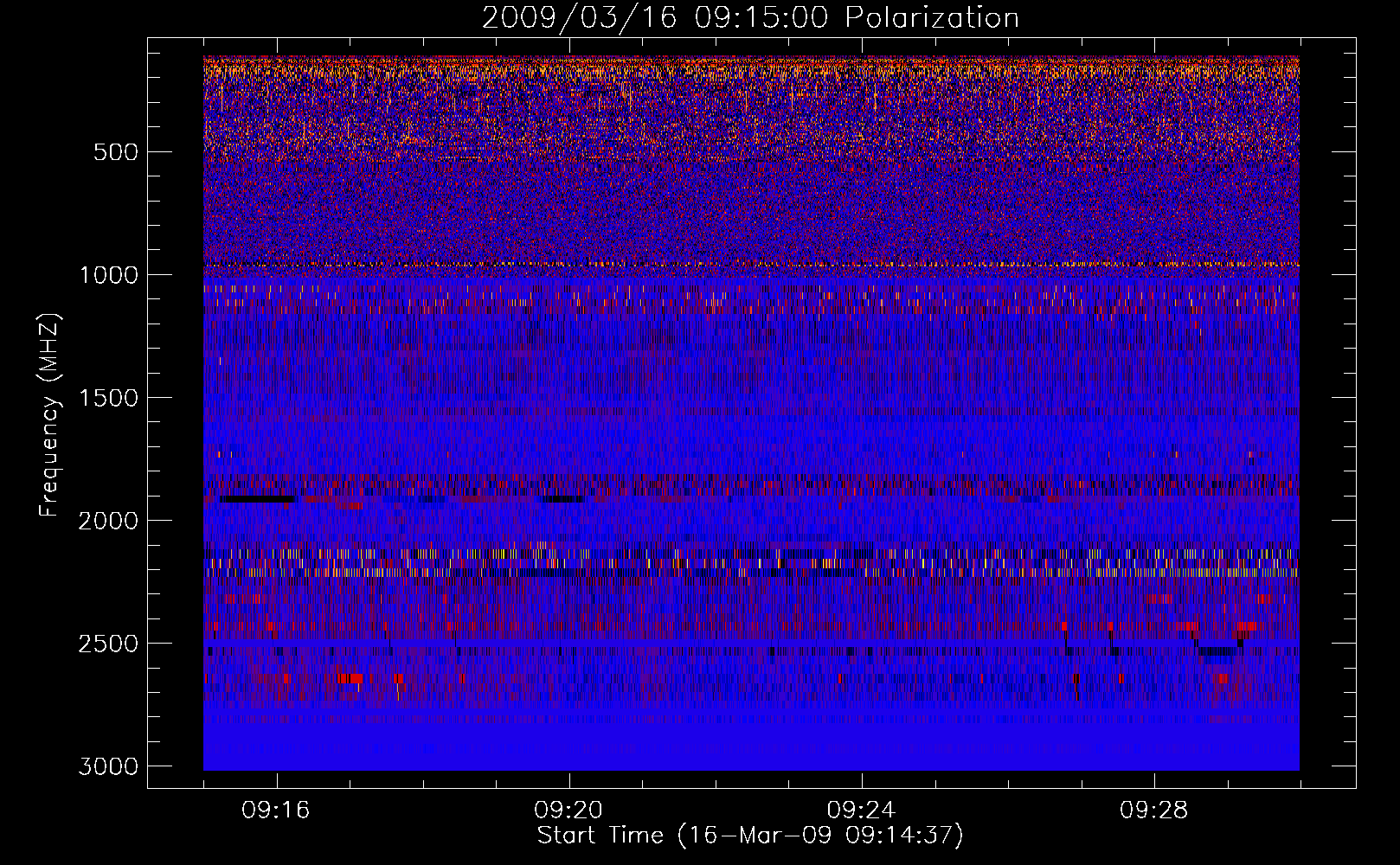
Task: Click the 09:16 time tick label
Action: click(x=276, y=811)
